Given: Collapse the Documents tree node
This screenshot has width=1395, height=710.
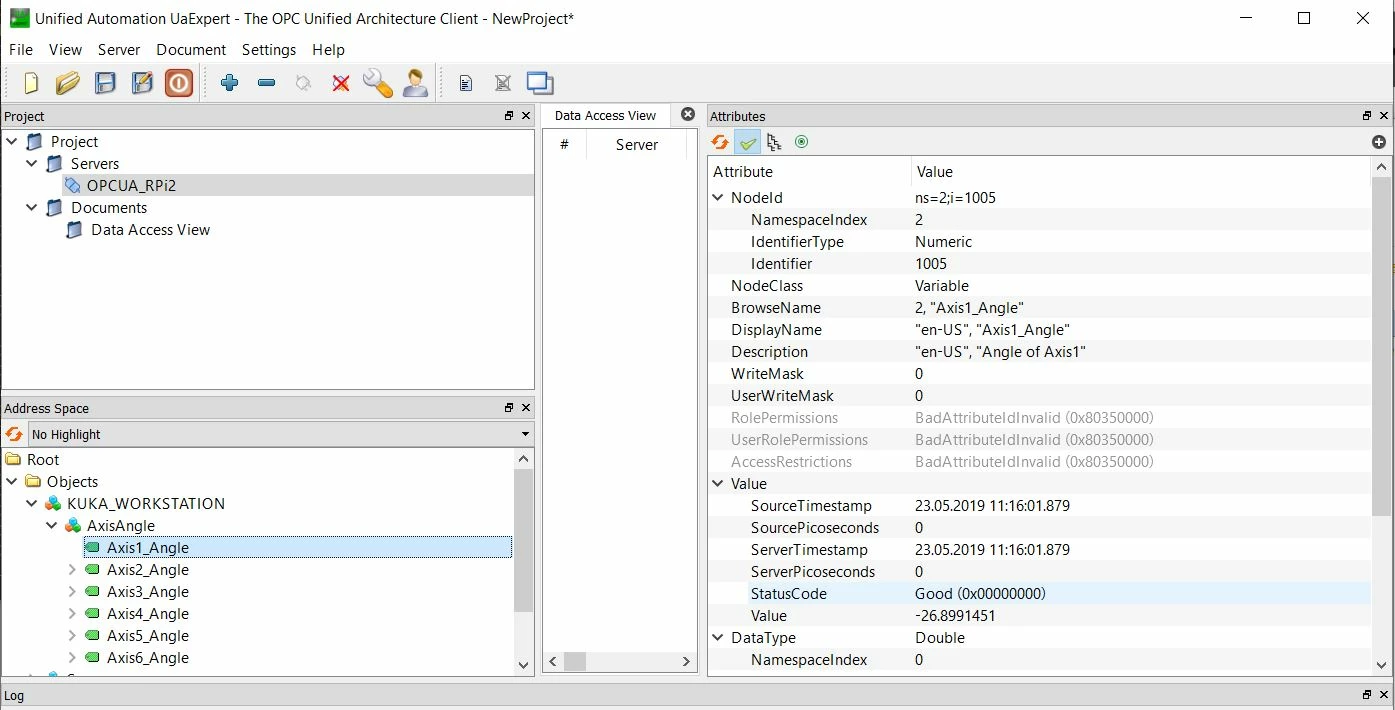Looking at the screenshot, I should click(32, 208).
